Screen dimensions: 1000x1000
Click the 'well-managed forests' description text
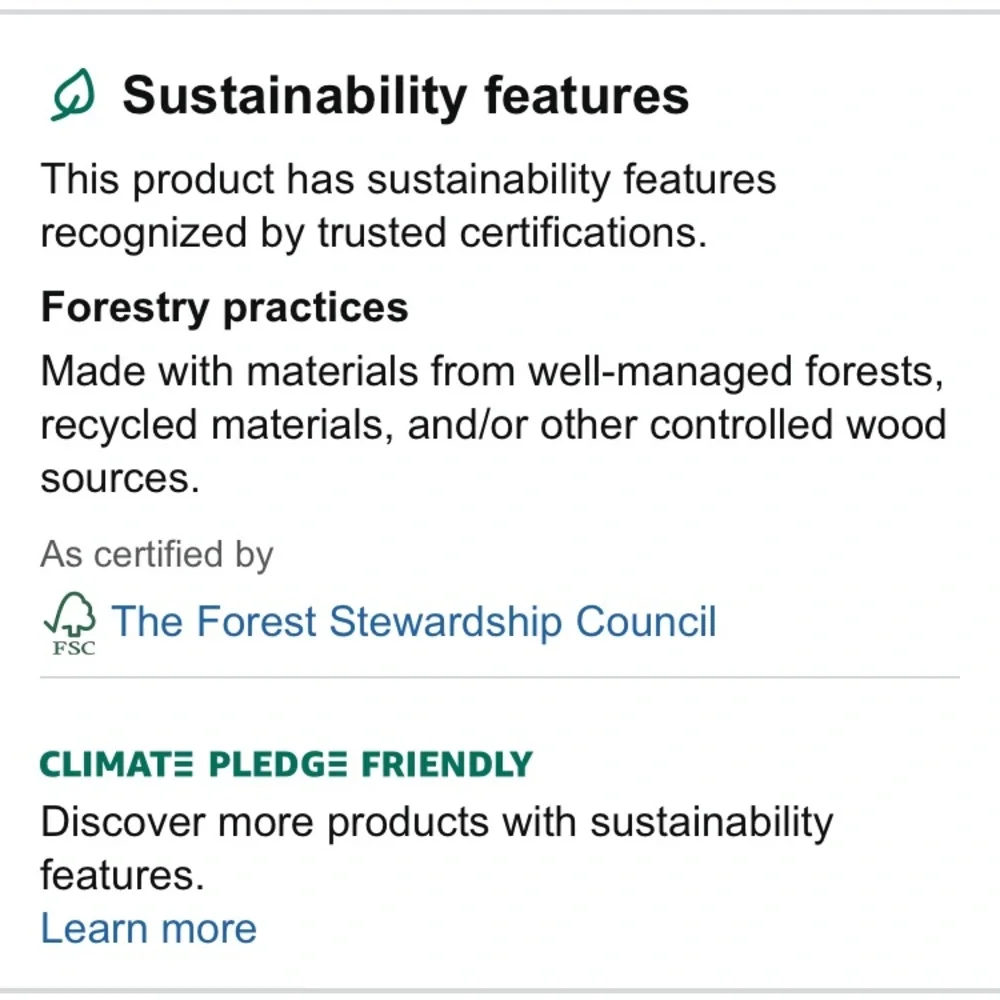tap(493, 424)
